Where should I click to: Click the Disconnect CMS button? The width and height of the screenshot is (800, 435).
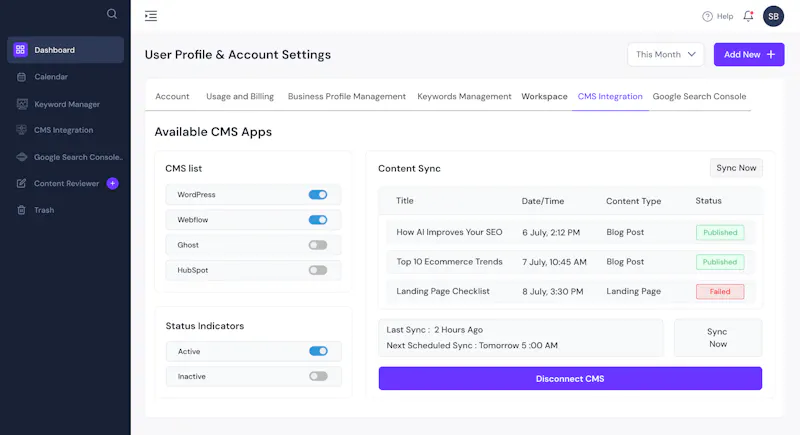pyautogui.click(x=570, y=378)
